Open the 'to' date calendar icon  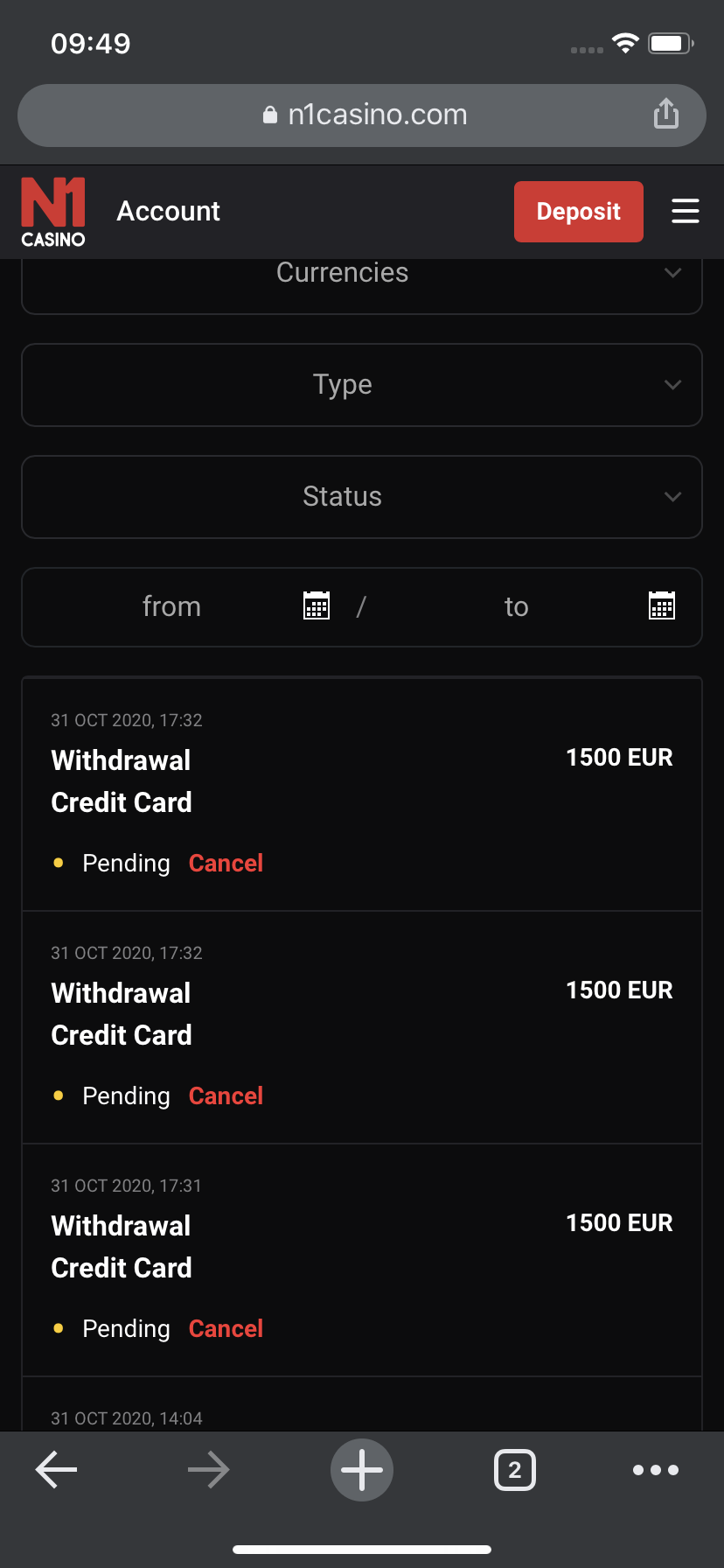[662, 605]
